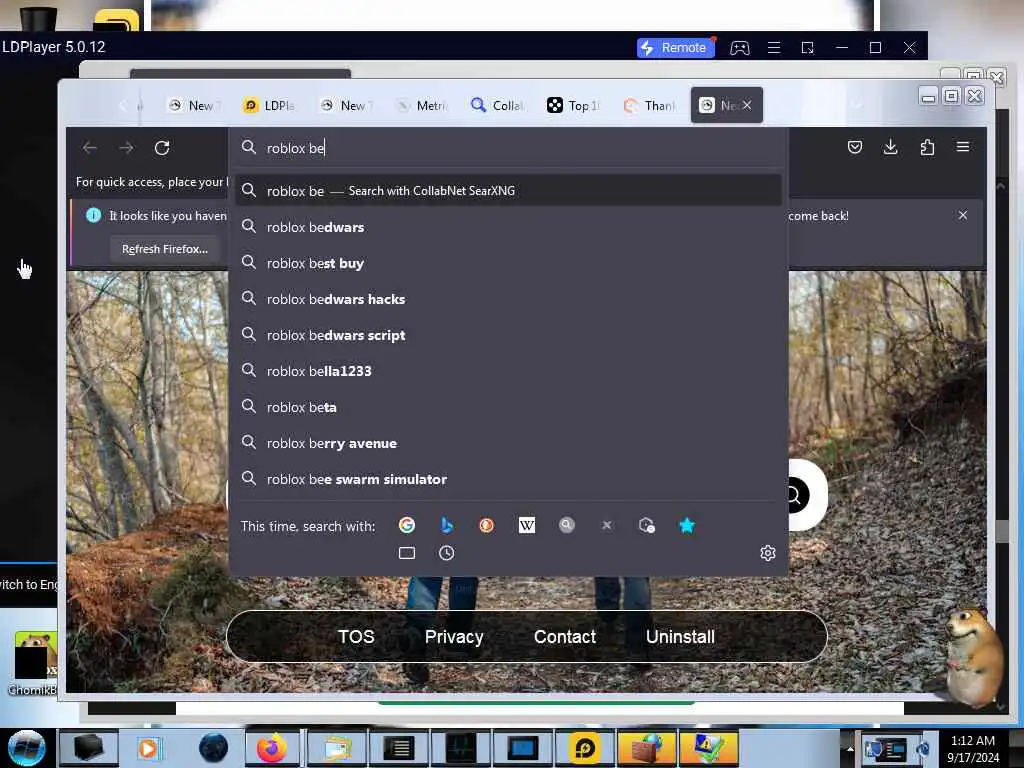Search this time with Google icon

click(407, 525)
